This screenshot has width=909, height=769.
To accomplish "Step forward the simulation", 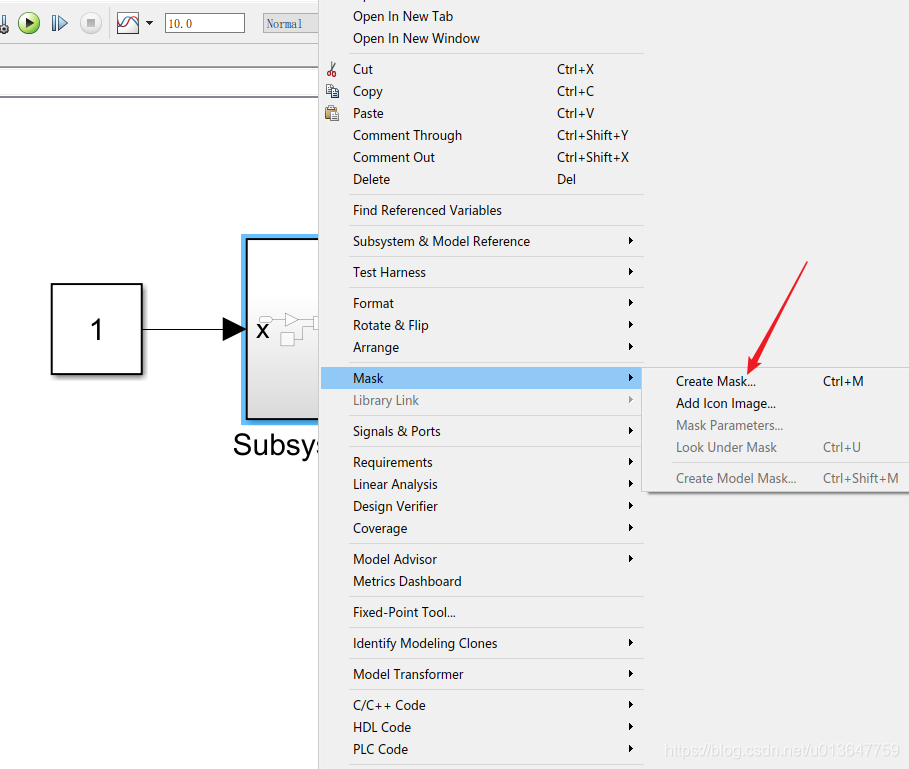I will coord(59,23).
